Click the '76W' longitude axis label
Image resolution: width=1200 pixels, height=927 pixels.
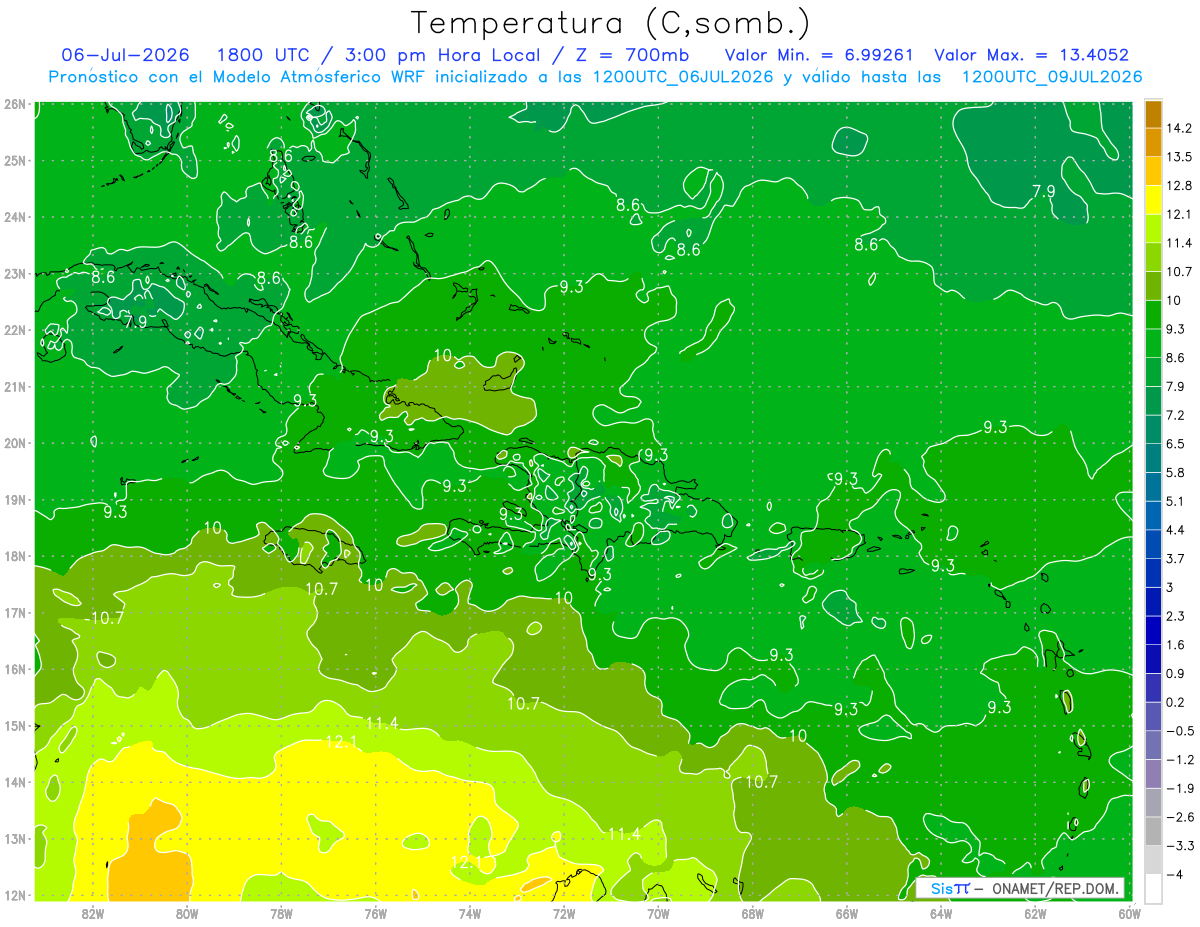pyautogui.click(x=375, y=912)
